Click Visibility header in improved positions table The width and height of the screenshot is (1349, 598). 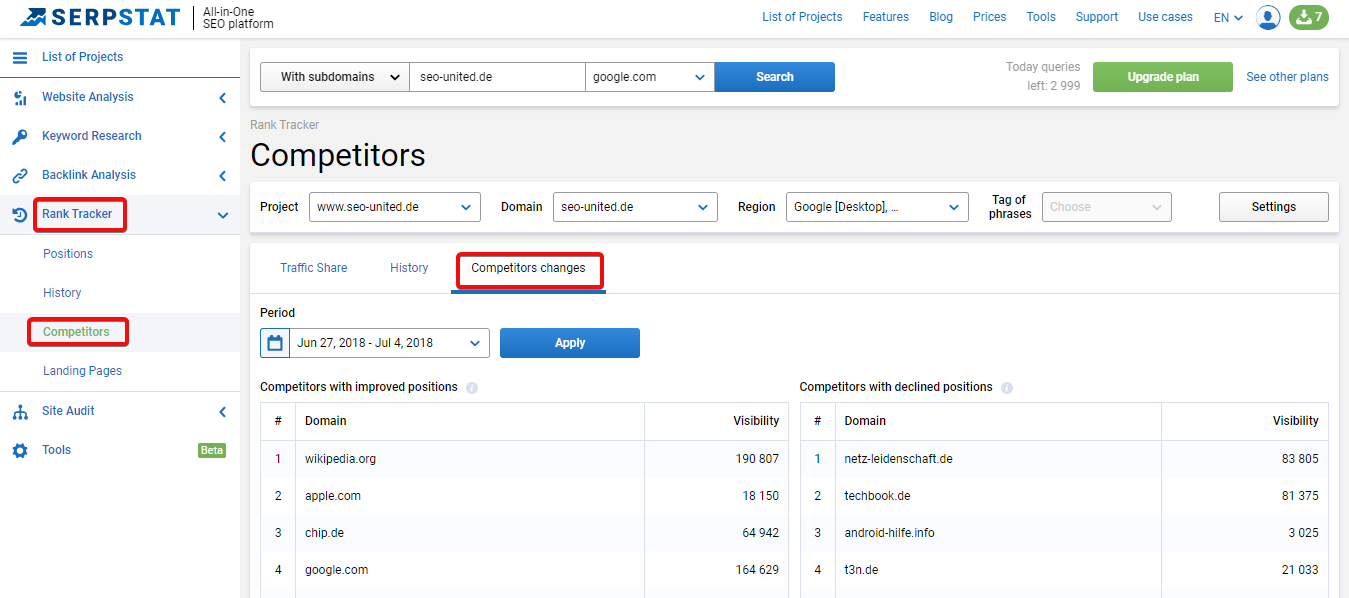(x=756, y=421)
